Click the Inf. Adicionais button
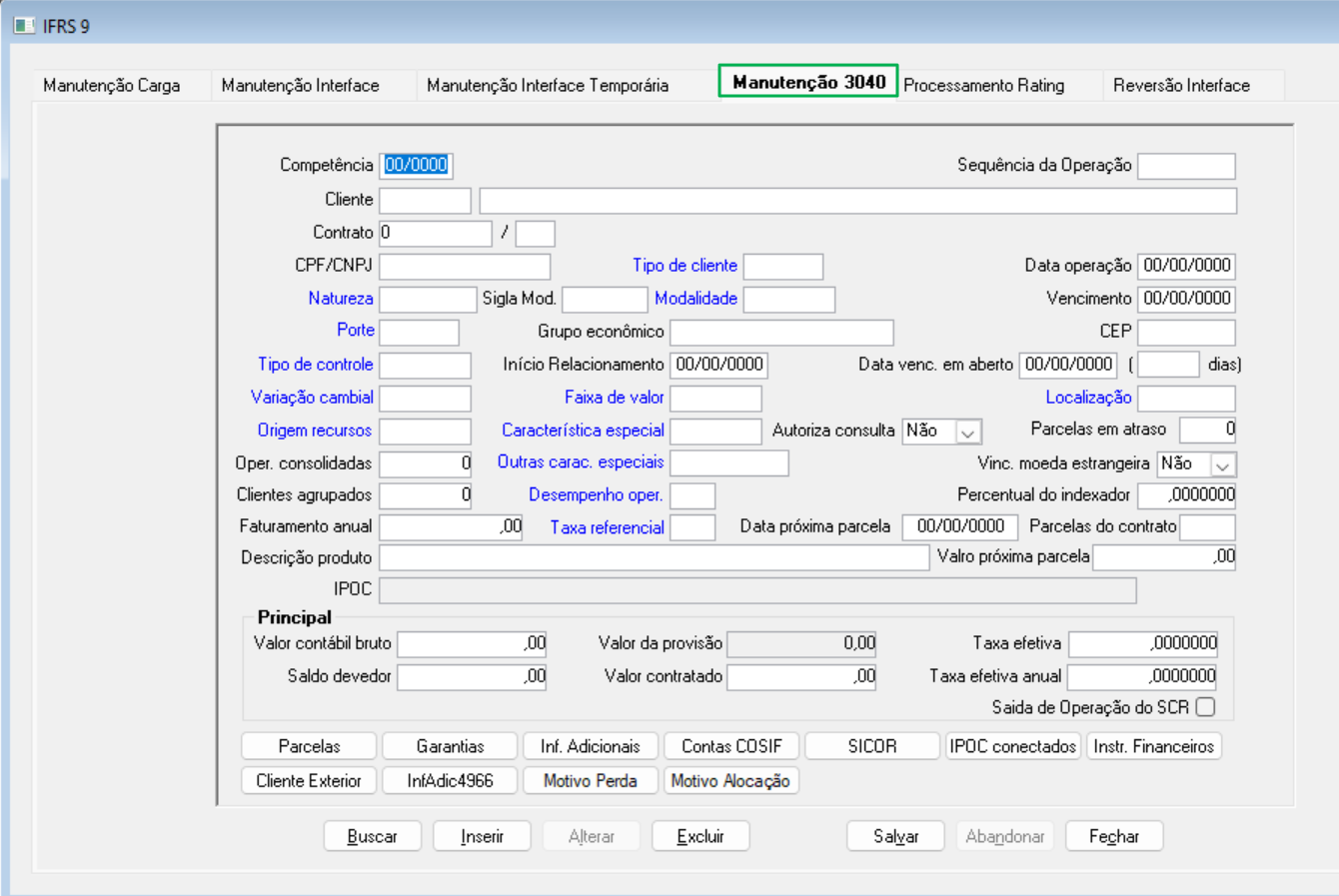 (x=591, y=746)
